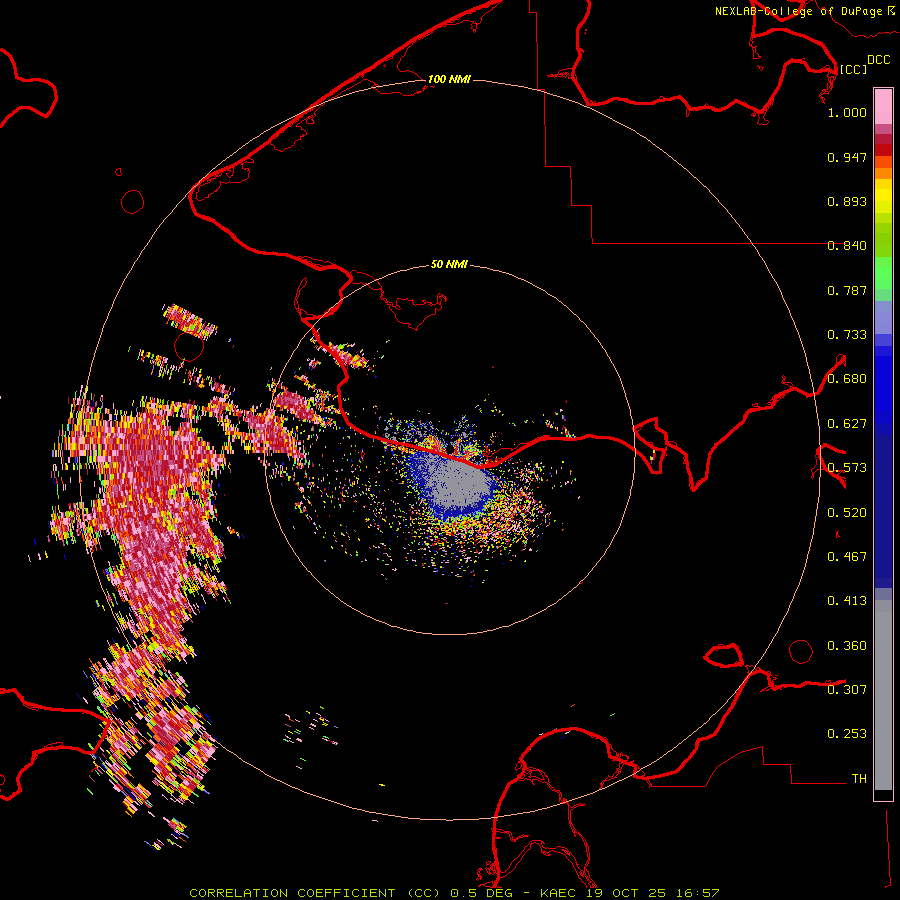Click the 0.413 legend value
Viewport: 900px width, 900px height.
(847, 601)
